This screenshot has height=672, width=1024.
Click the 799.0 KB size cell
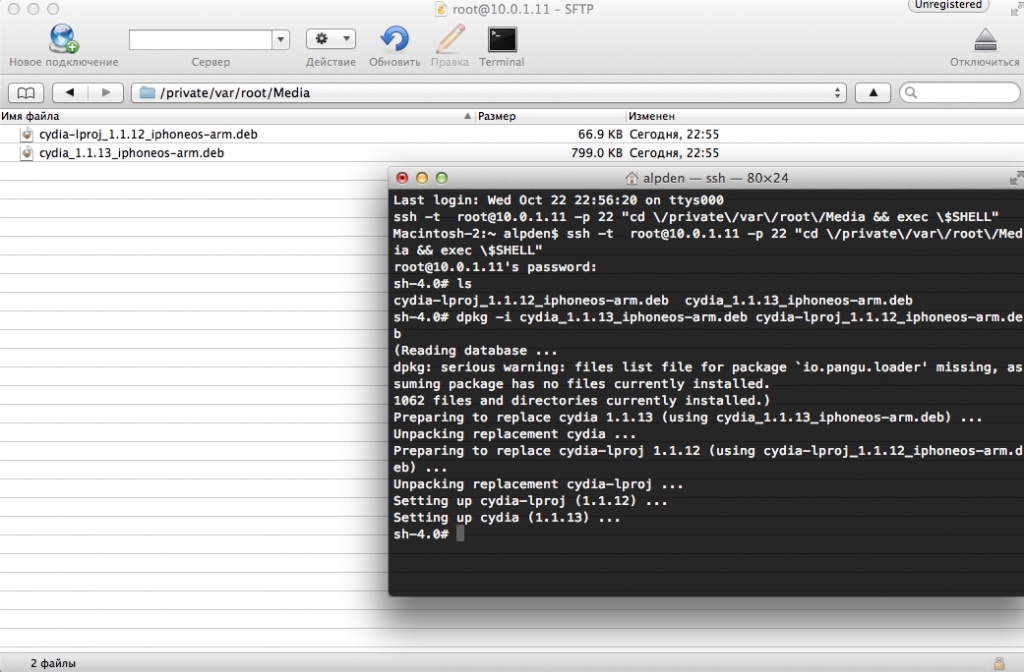[x=597, y=153]
